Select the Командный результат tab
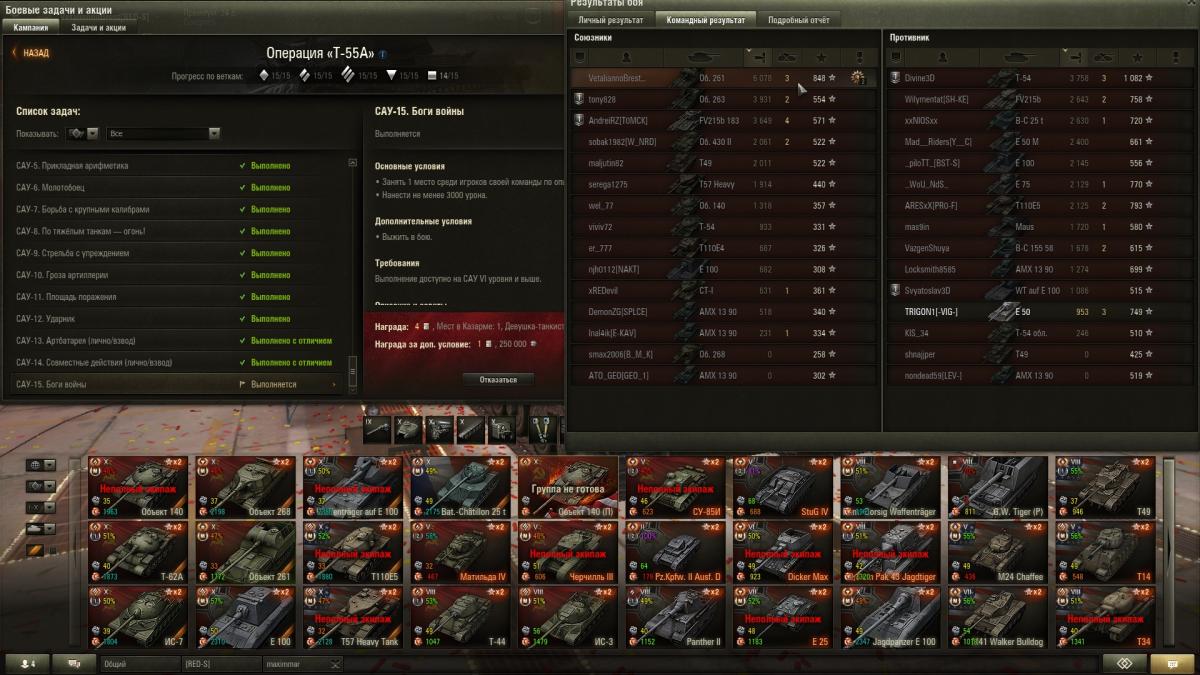 coord(705,20)
